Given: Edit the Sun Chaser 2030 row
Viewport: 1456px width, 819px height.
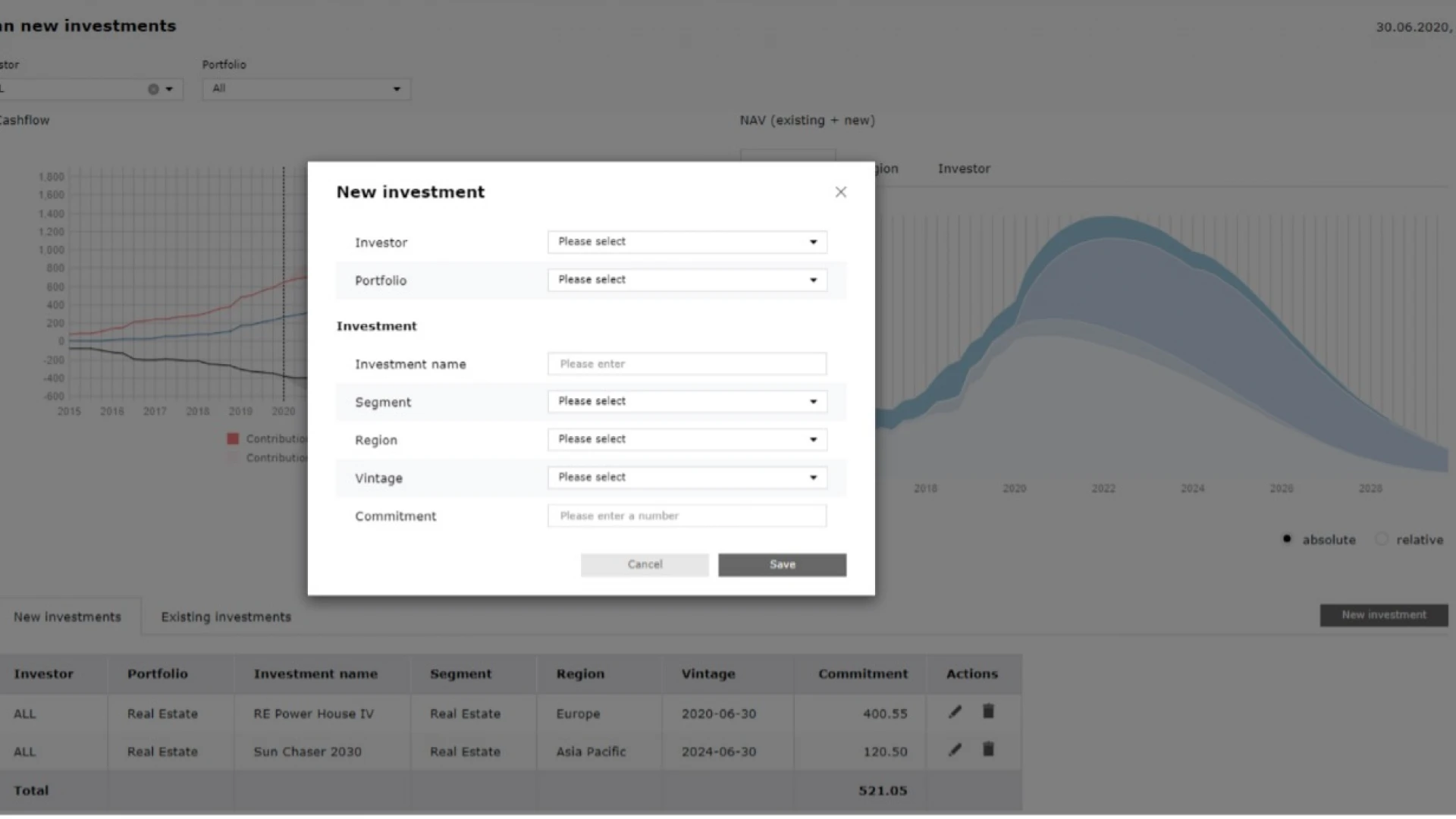Looking at the screenshot, I should tap(955, 750).
